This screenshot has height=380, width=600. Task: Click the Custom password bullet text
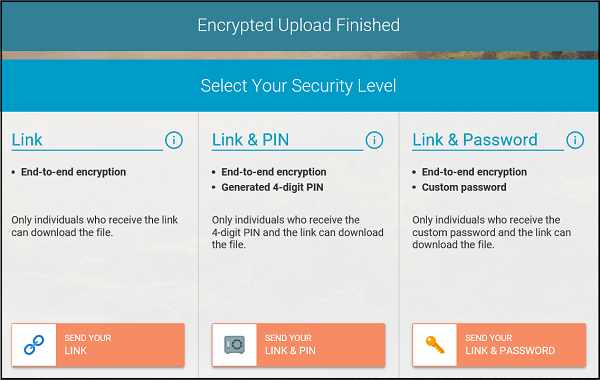pos(464,187)
